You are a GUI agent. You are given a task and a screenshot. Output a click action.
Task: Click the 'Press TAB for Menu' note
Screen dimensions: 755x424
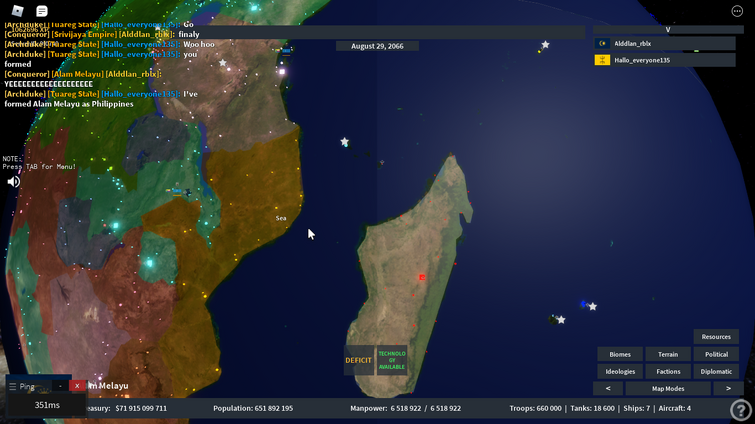(x=39, y=167)
